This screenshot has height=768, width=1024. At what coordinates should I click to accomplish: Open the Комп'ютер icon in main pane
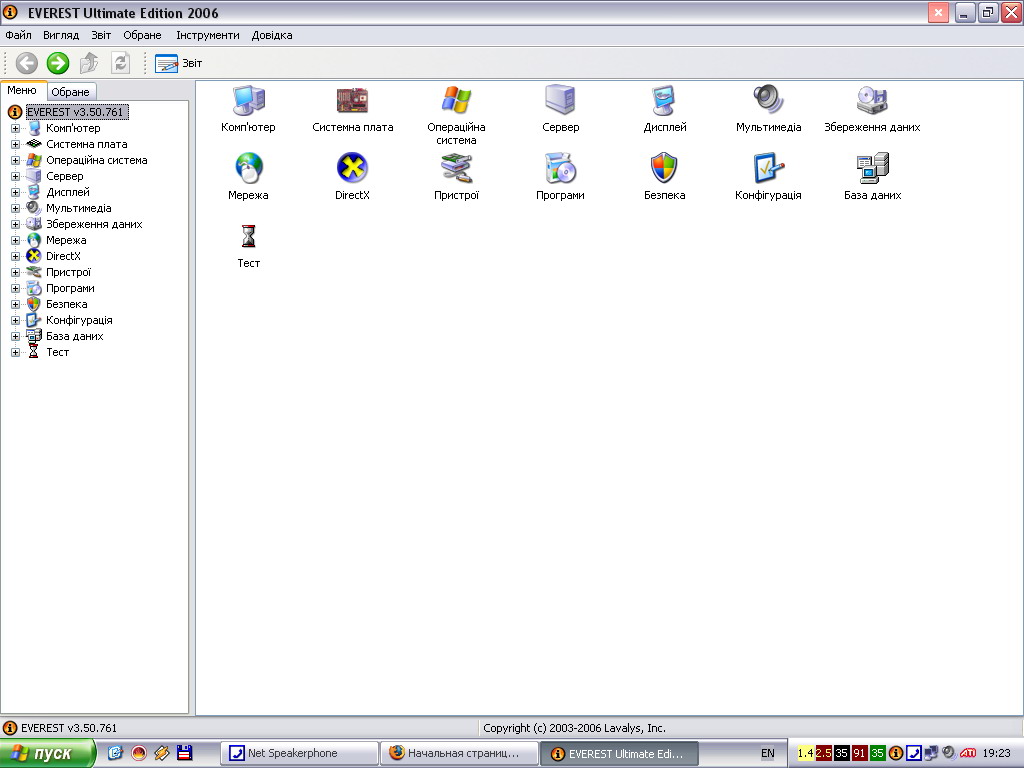coord(248,101)
